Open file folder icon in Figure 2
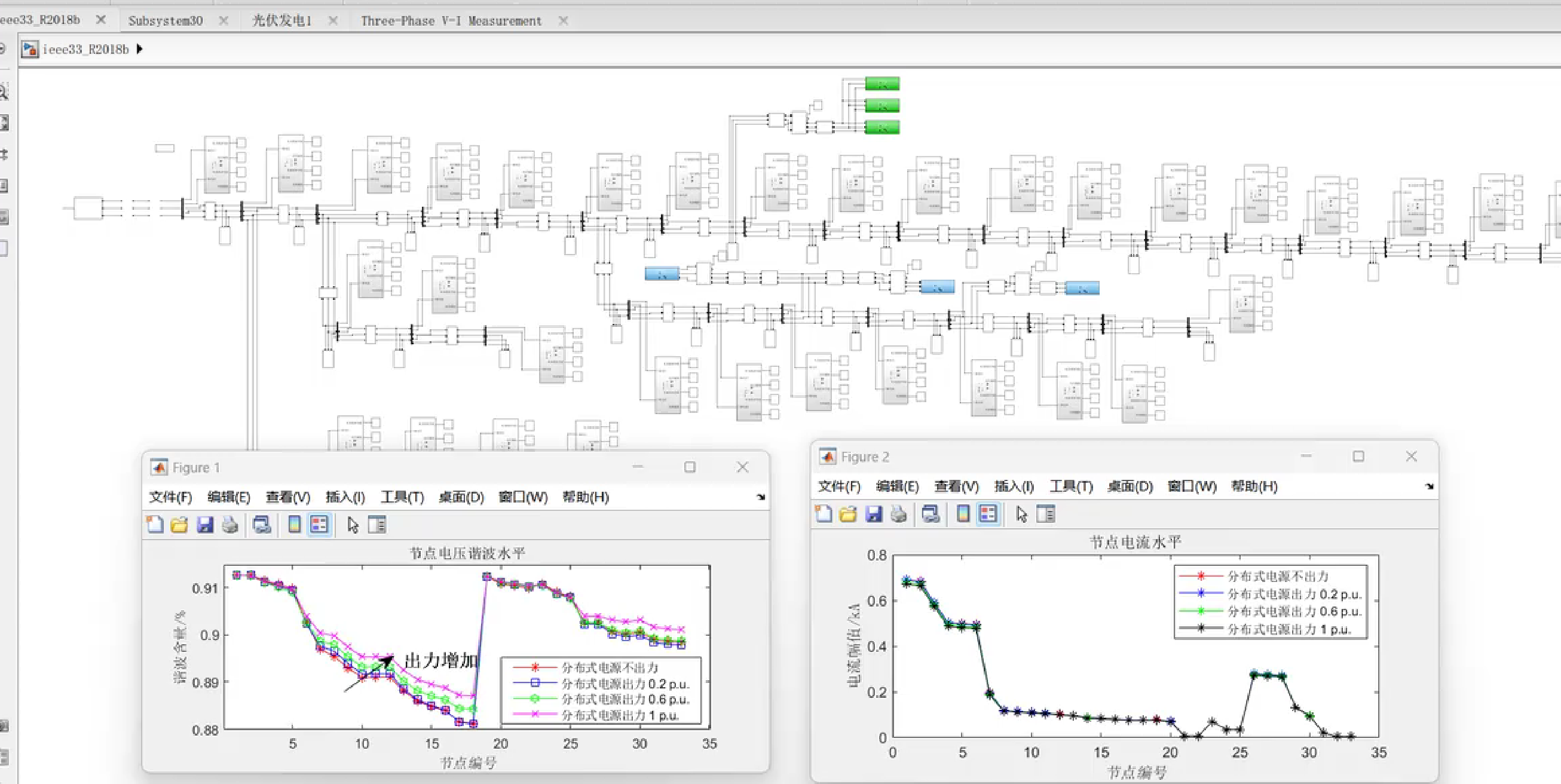The width and height of the screenshot is (1561, 784). point(849,514)
